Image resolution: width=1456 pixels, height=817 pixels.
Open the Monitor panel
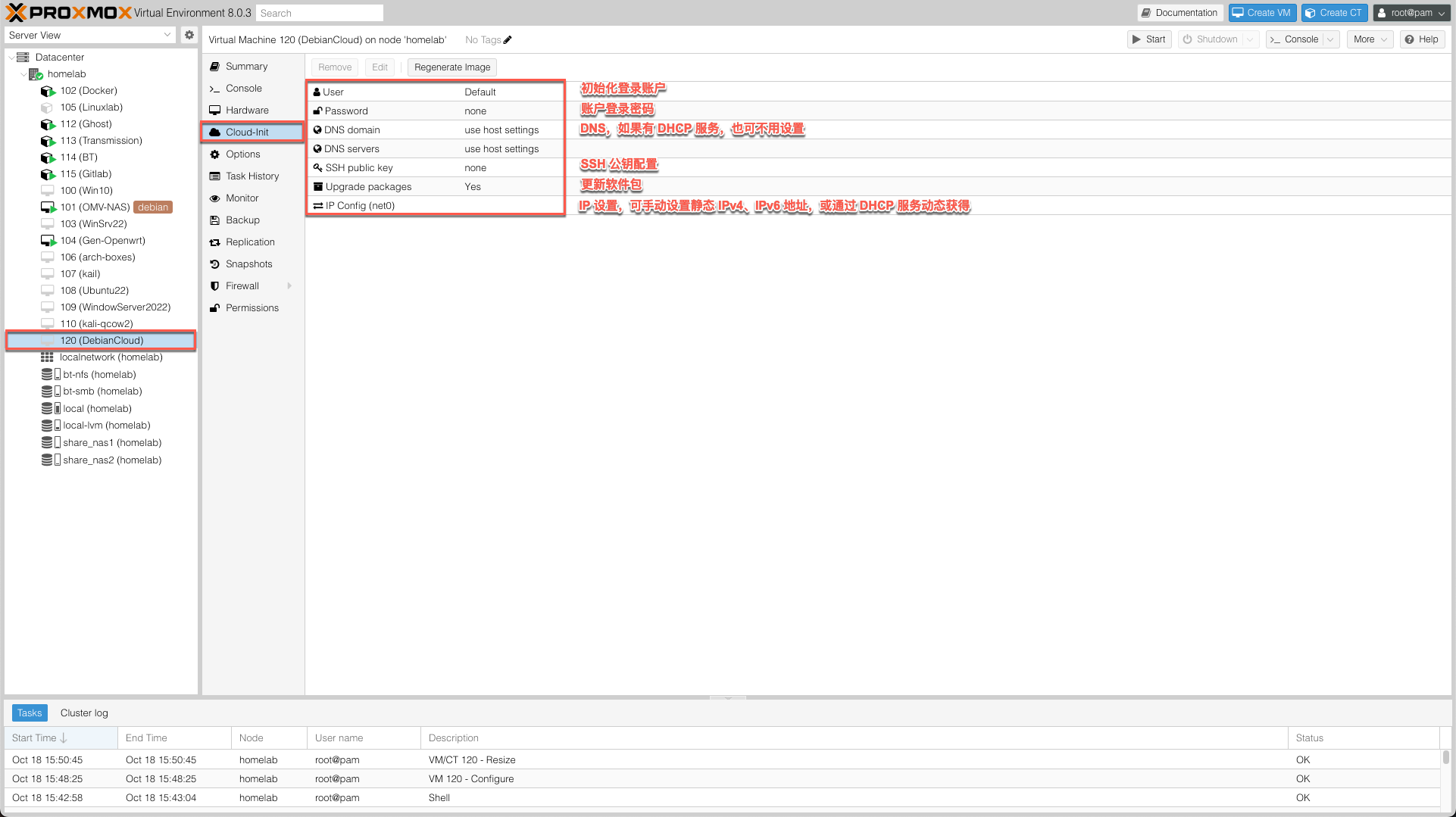click(242, 198)
